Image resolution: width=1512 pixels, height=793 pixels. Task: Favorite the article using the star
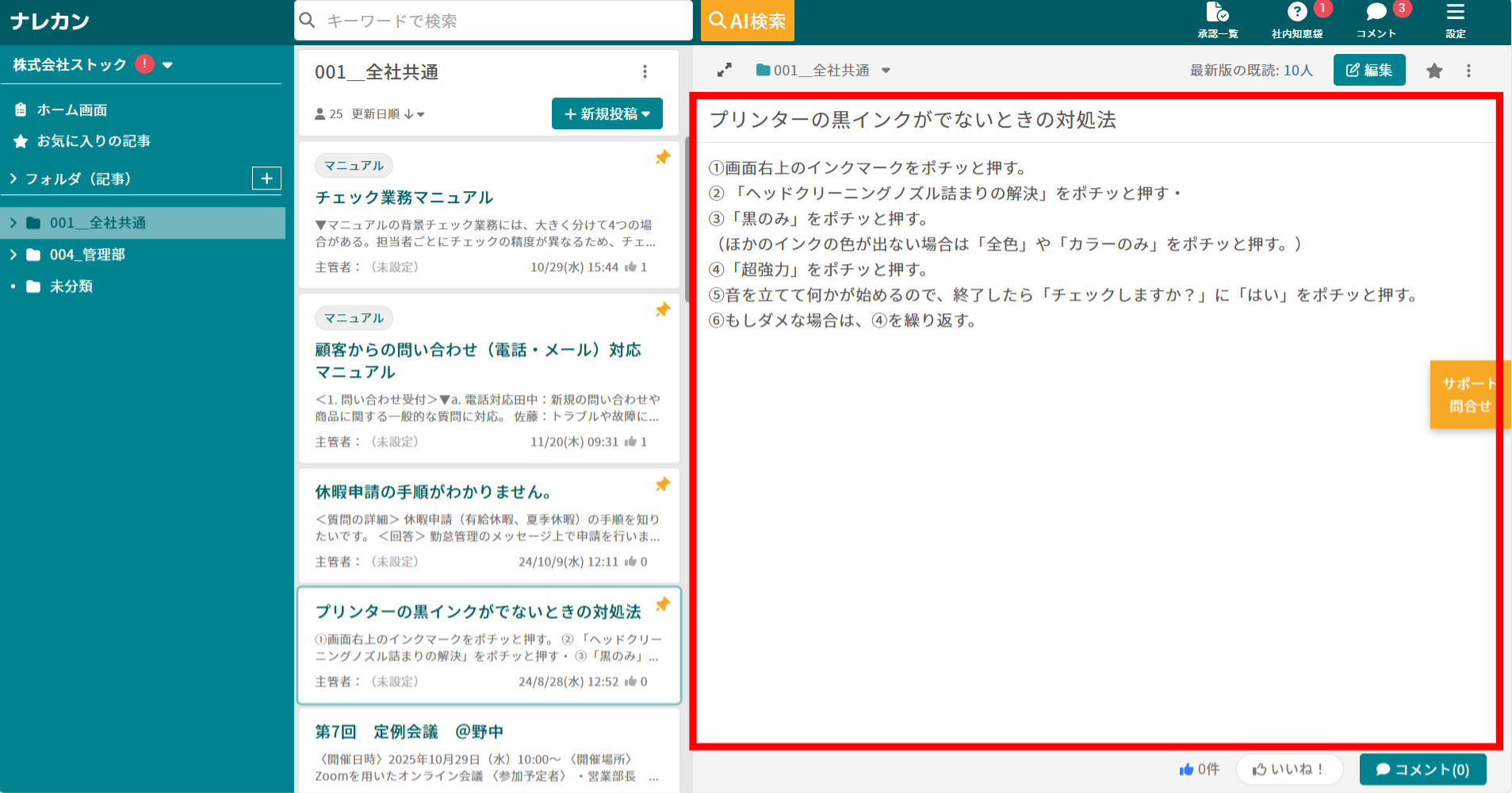click(x=1434, y=70)
